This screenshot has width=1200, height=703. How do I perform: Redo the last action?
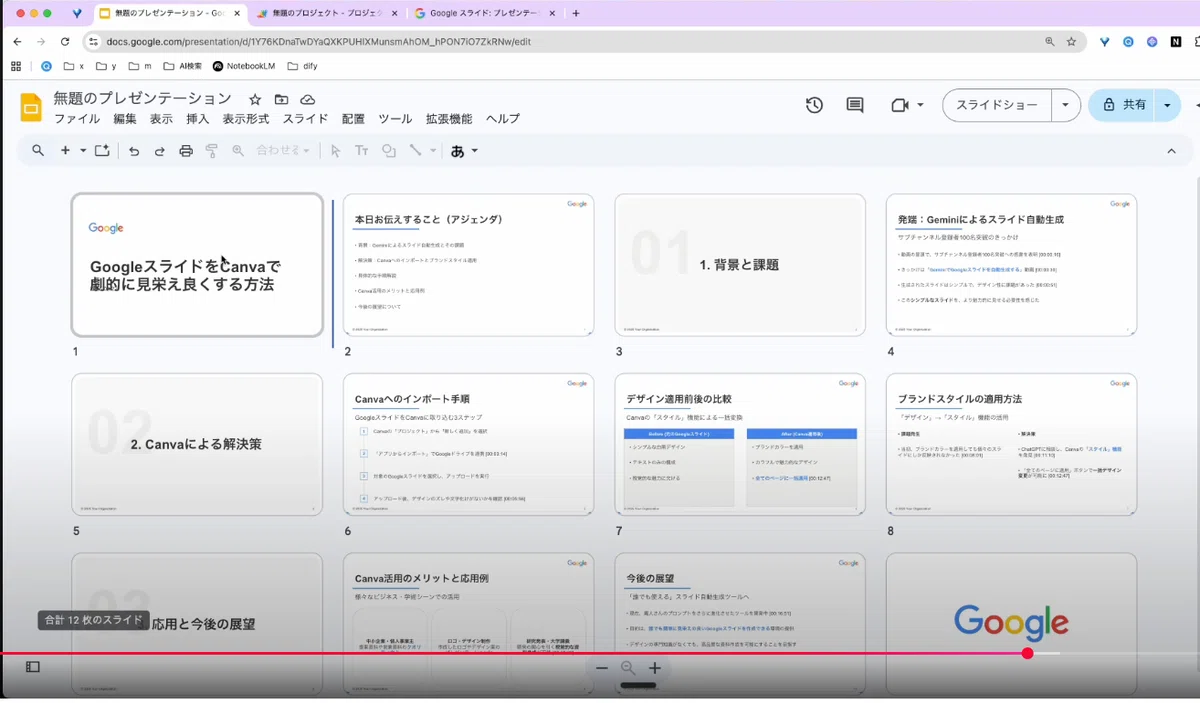point(160,151)
